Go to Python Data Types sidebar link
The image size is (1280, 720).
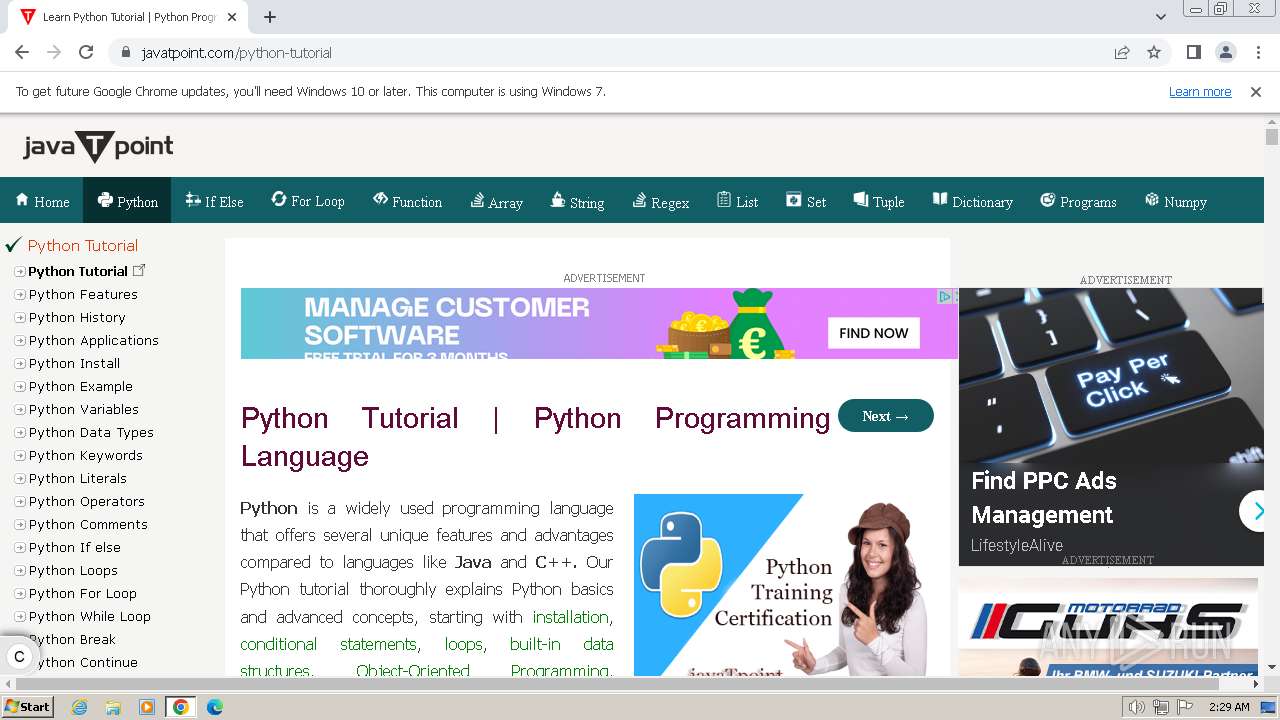coord(91,432)
